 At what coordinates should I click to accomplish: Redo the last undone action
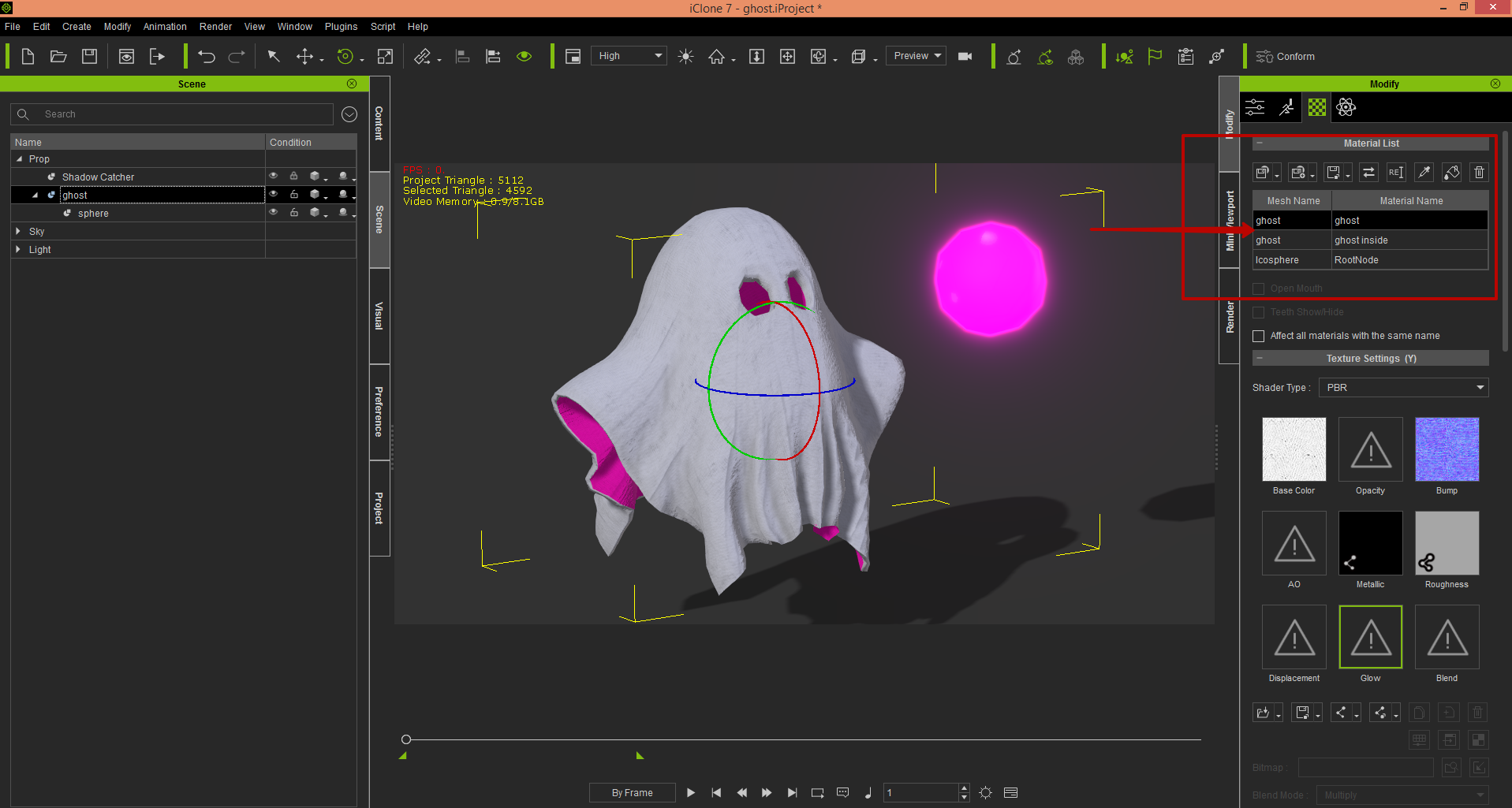(x=236, y=56)
